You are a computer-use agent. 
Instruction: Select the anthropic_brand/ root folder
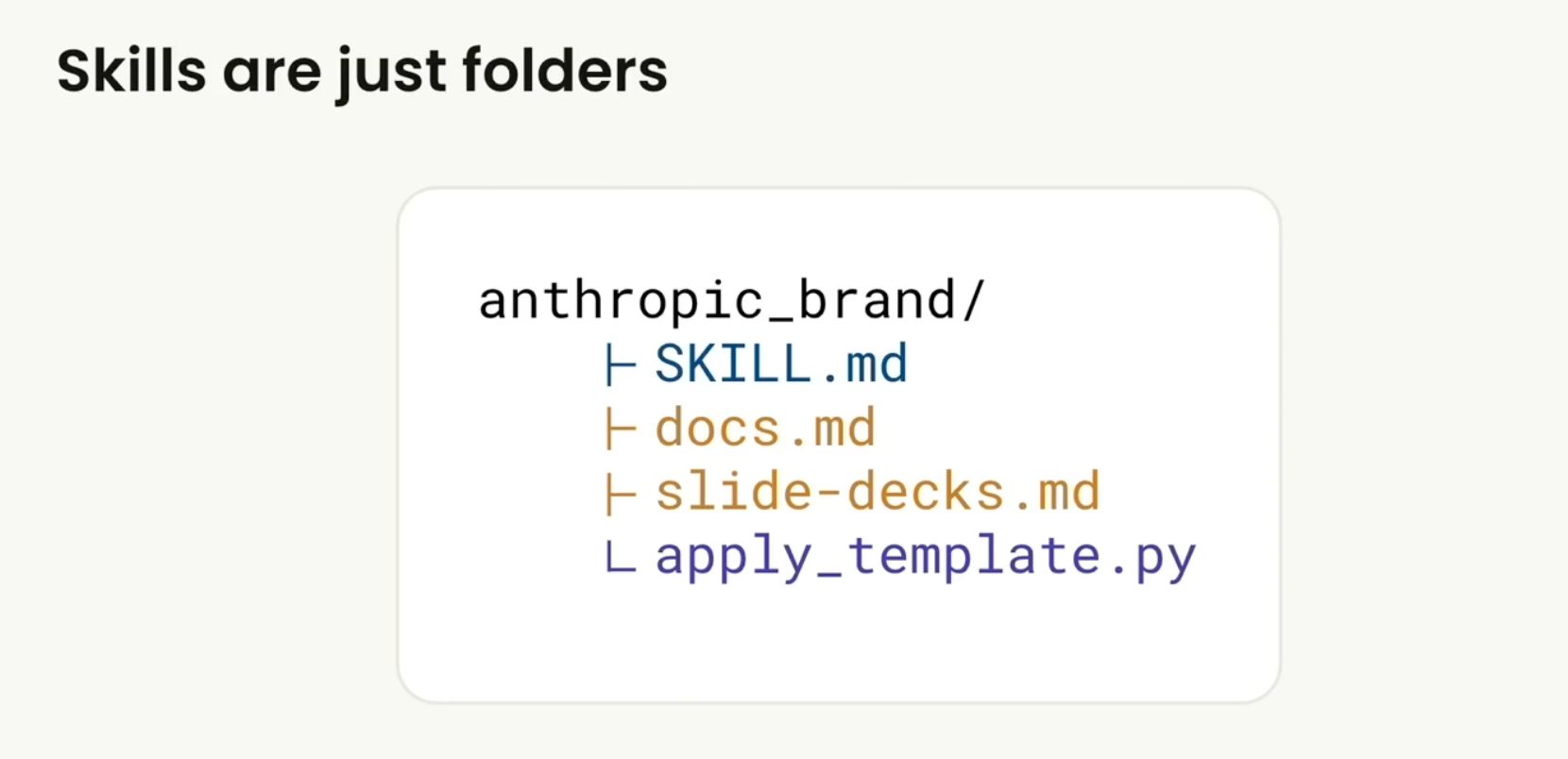(x=732, y=301)
